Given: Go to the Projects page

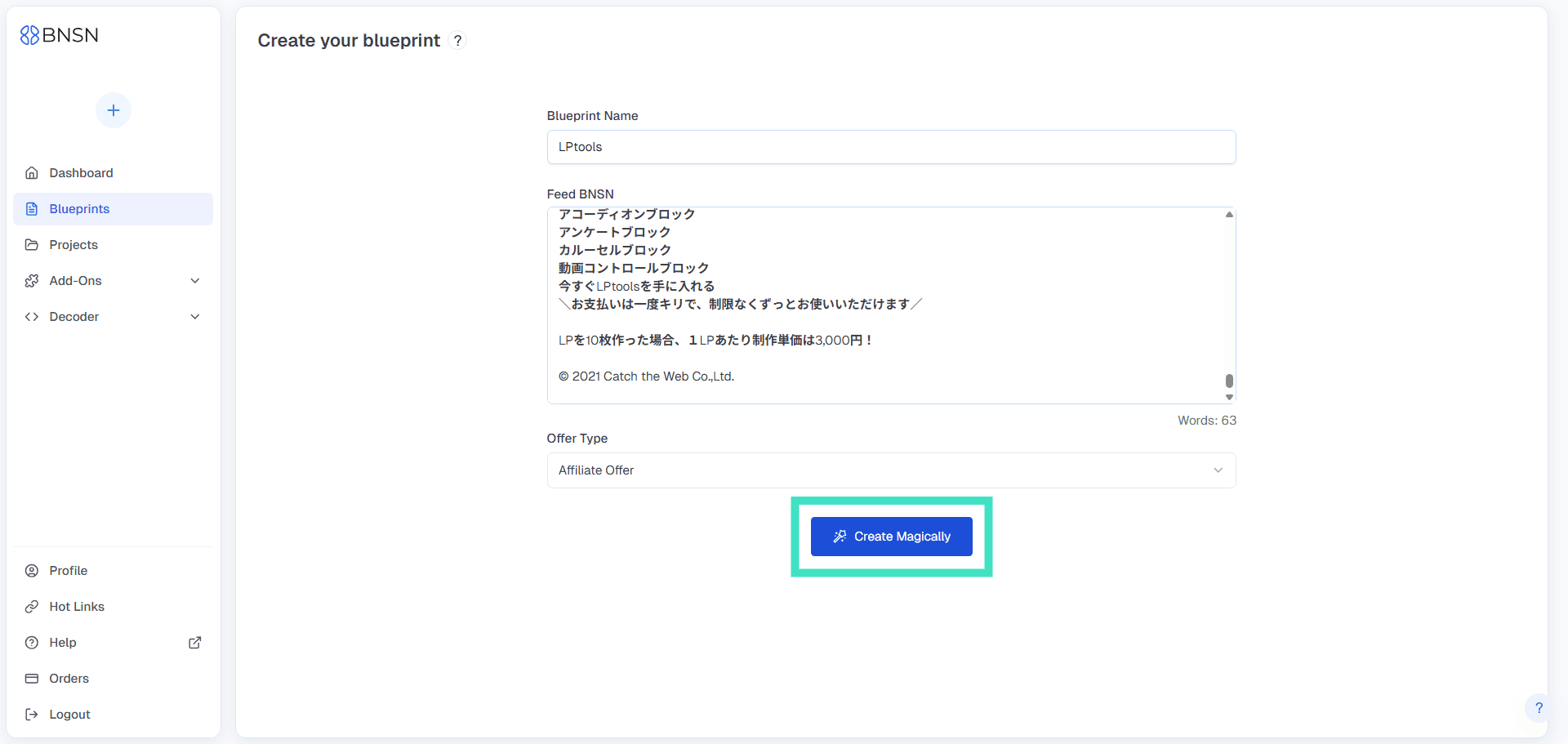Looking at the screenshot, I should [73, 245].
